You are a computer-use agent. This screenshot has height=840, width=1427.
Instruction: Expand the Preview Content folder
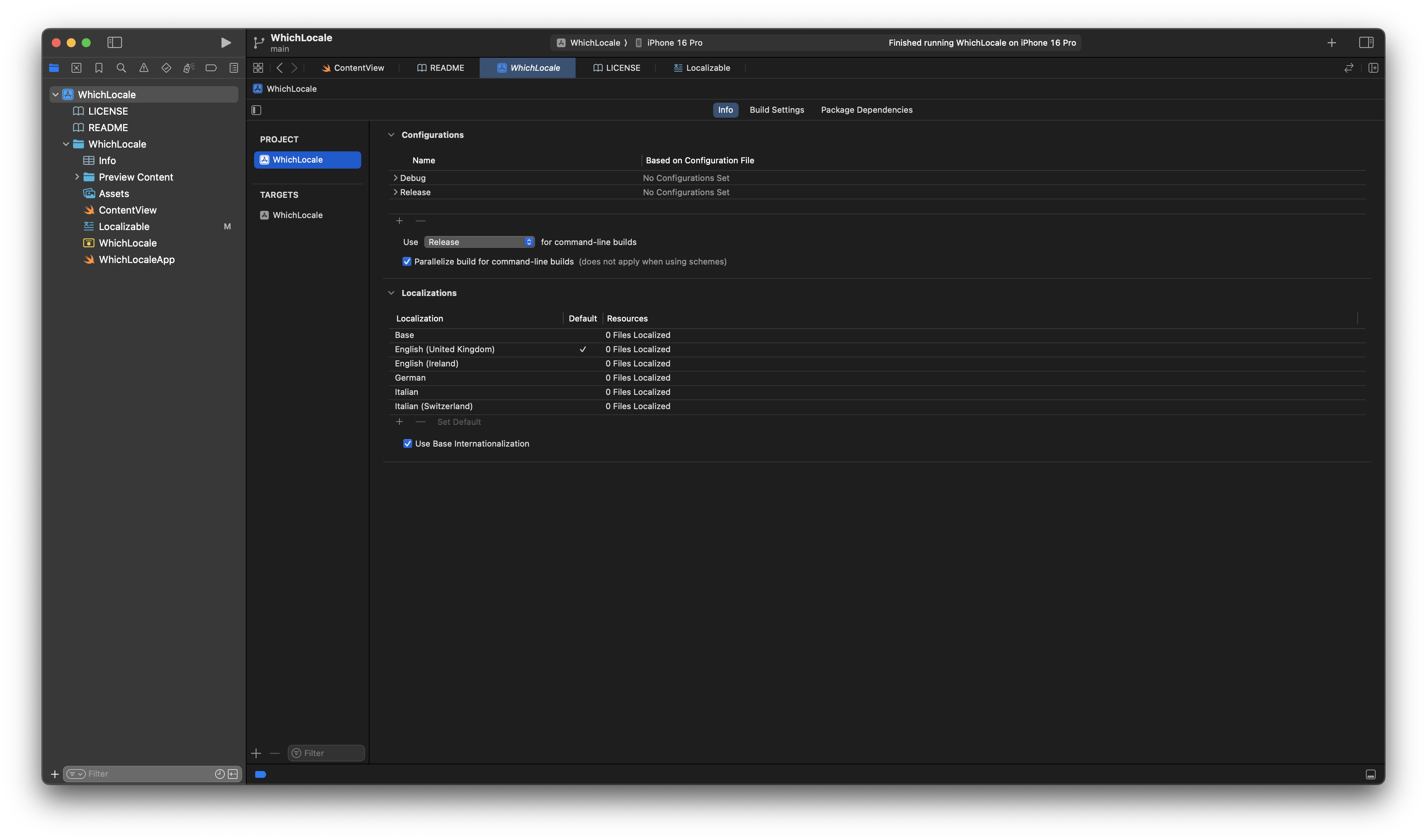[x=76, y=176]
